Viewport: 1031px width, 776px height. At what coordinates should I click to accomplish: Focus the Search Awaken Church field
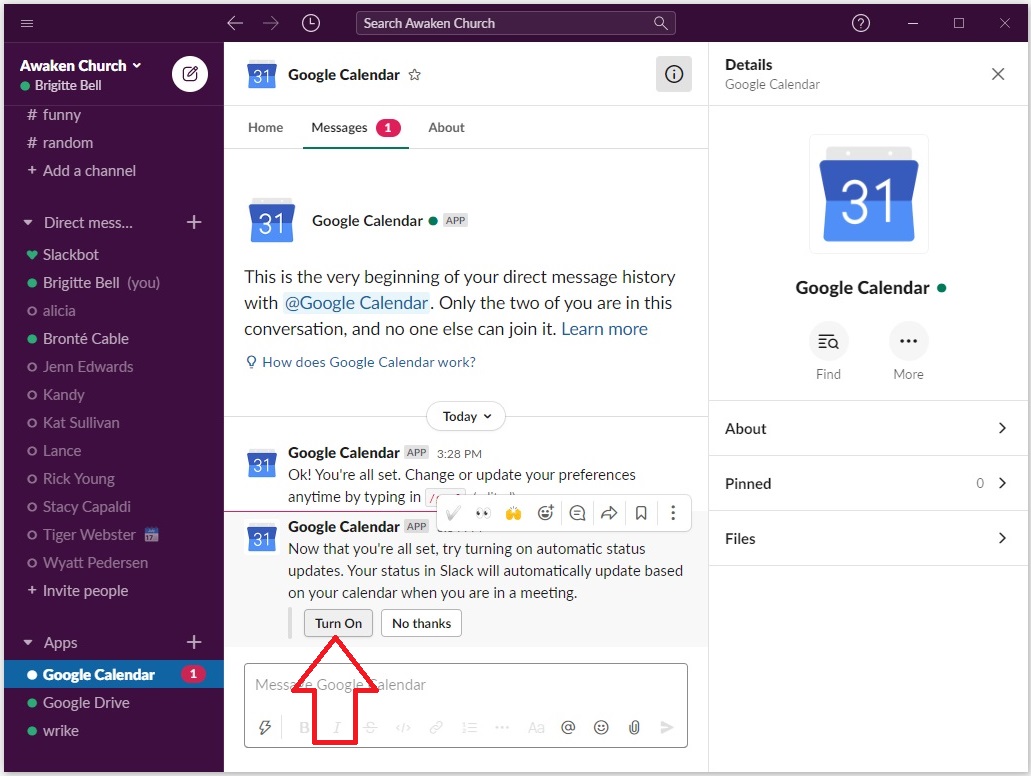[x=516, y=24]
